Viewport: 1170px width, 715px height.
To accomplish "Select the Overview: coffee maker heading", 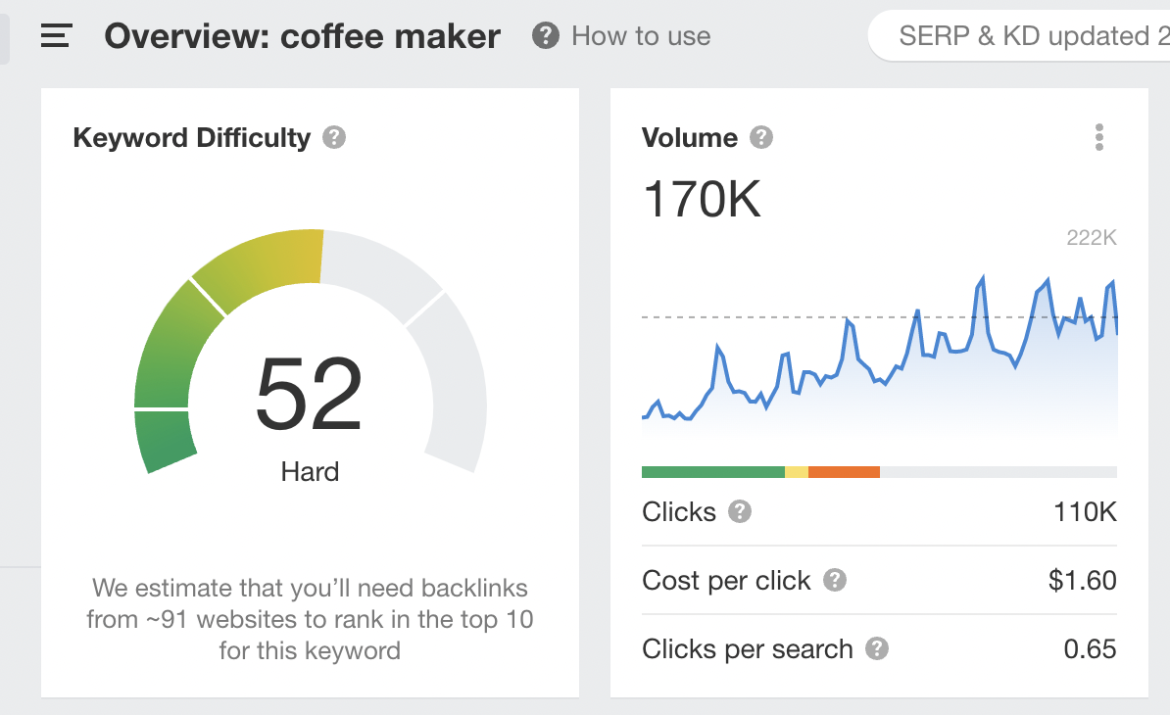I will pos(302,36).
